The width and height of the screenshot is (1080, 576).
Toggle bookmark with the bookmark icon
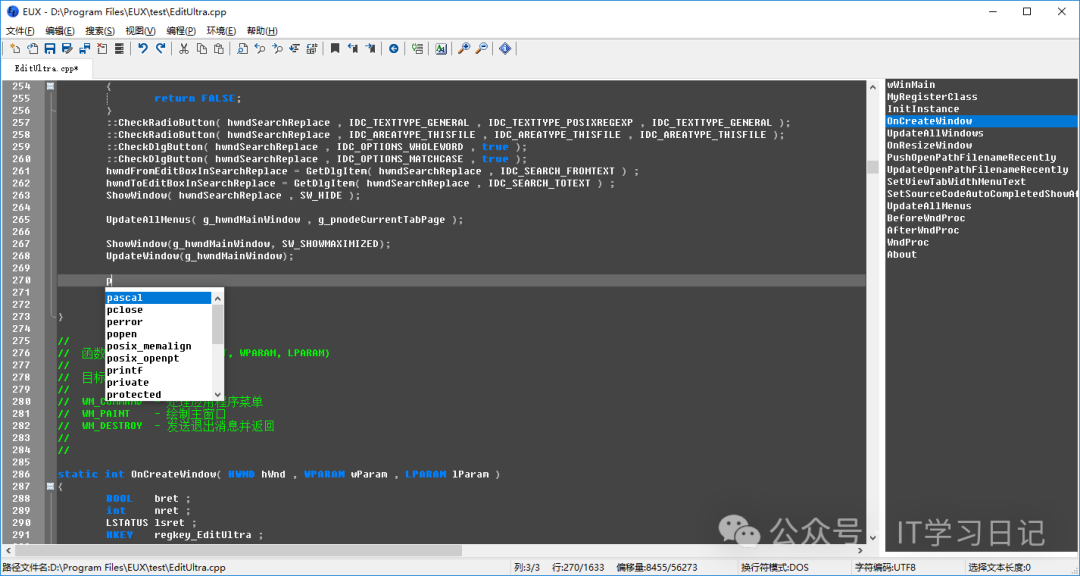[335, 48]
